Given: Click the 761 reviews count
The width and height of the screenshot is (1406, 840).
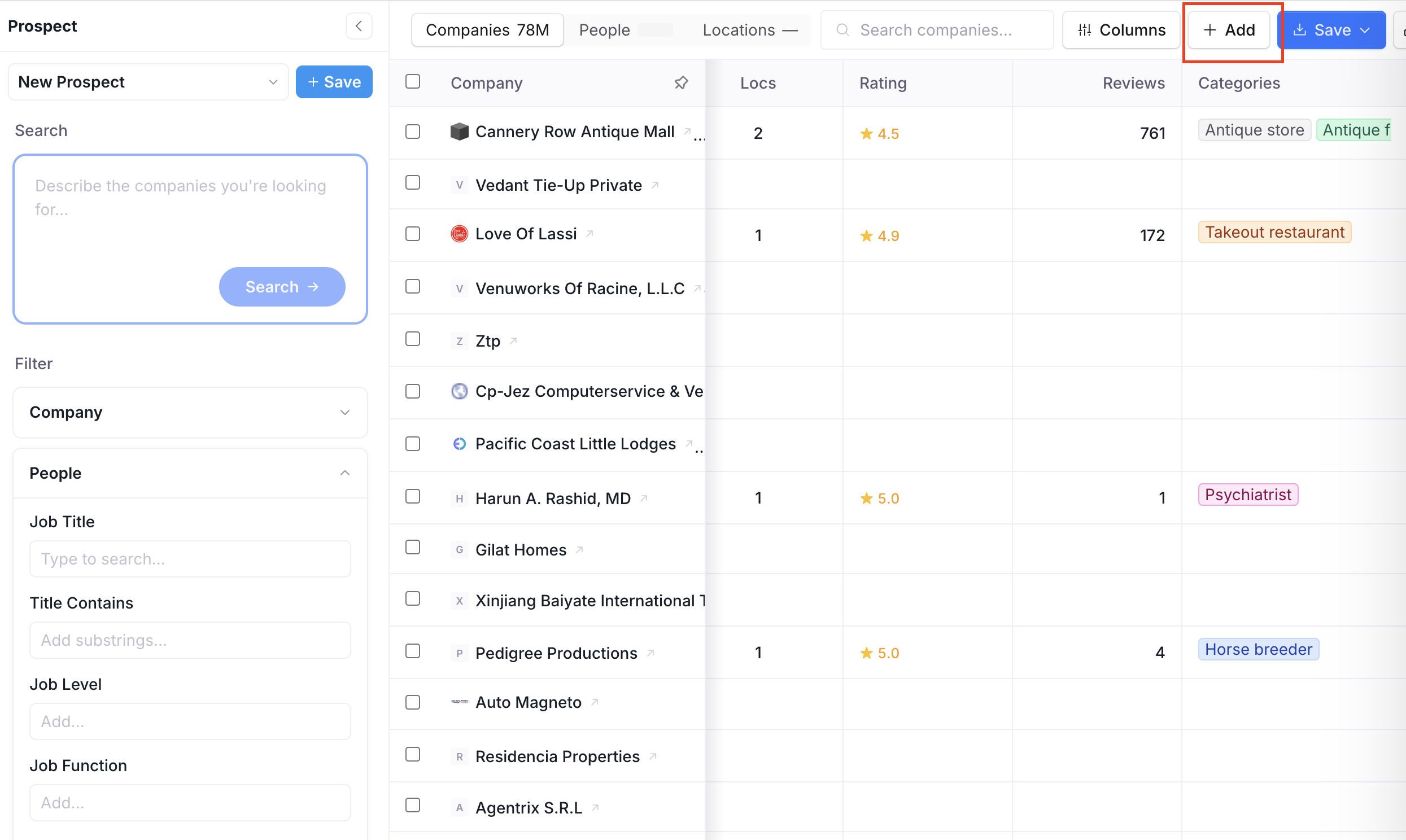Looking at the screenshot, I should 1152,133.
